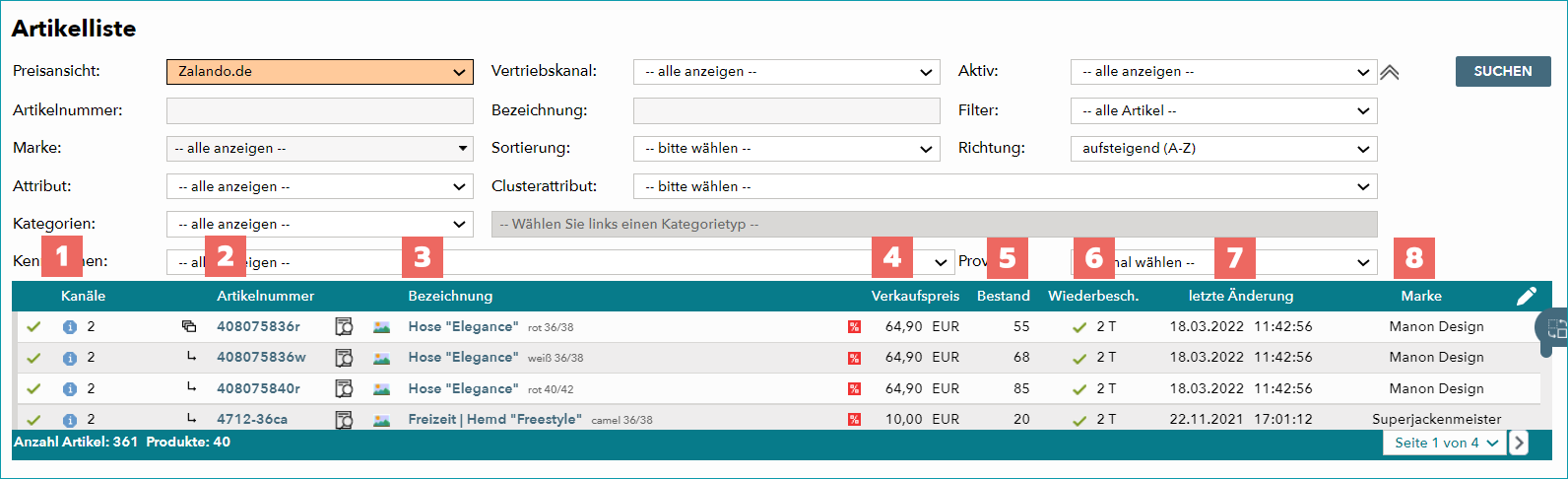
Task: Click the image icon for Hemd Freestyle
Action: pyautogui.click(x=382, y=420)
